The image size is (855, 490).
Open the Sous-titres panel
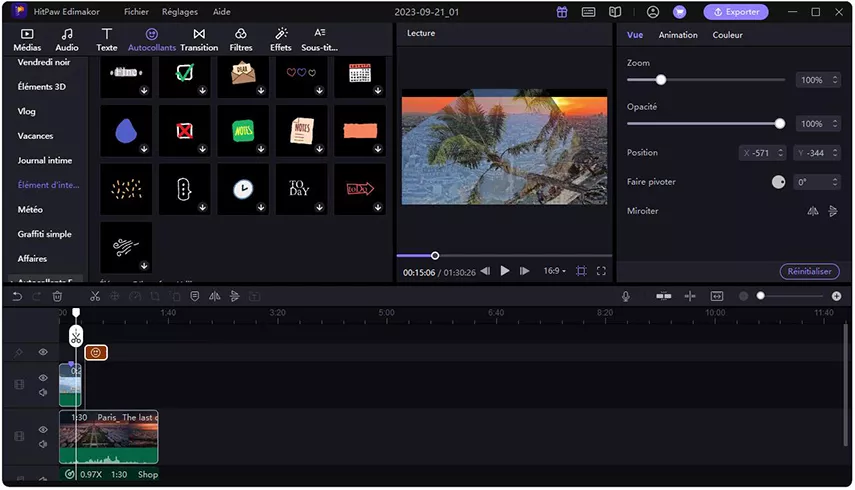pos(320,40)
